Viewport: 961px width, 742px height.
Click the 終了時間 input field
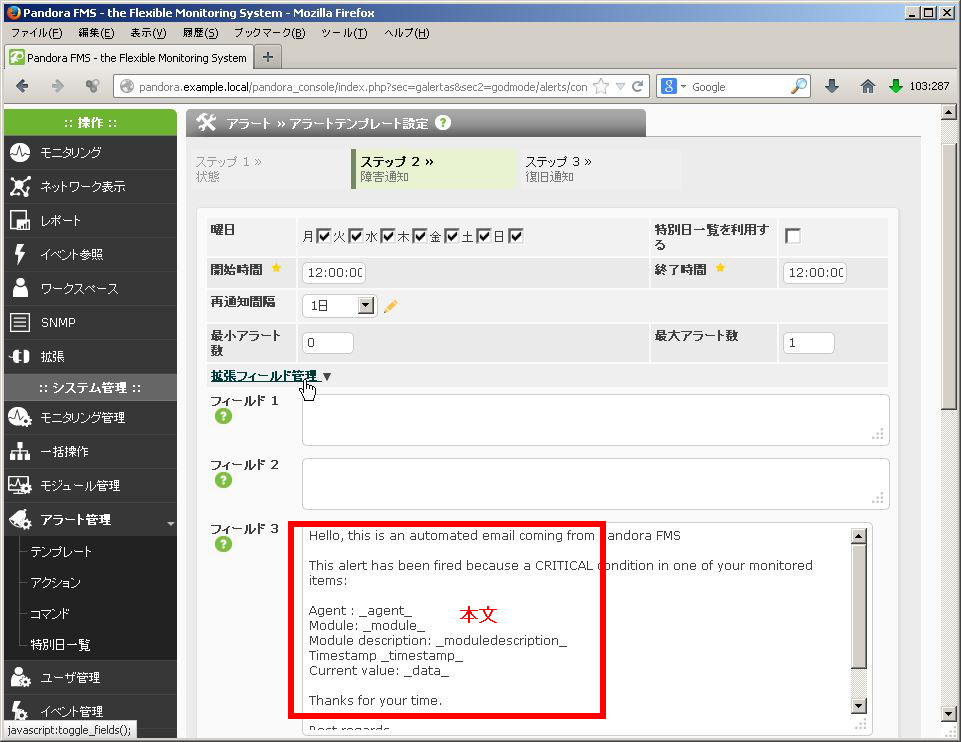point(815,273)
